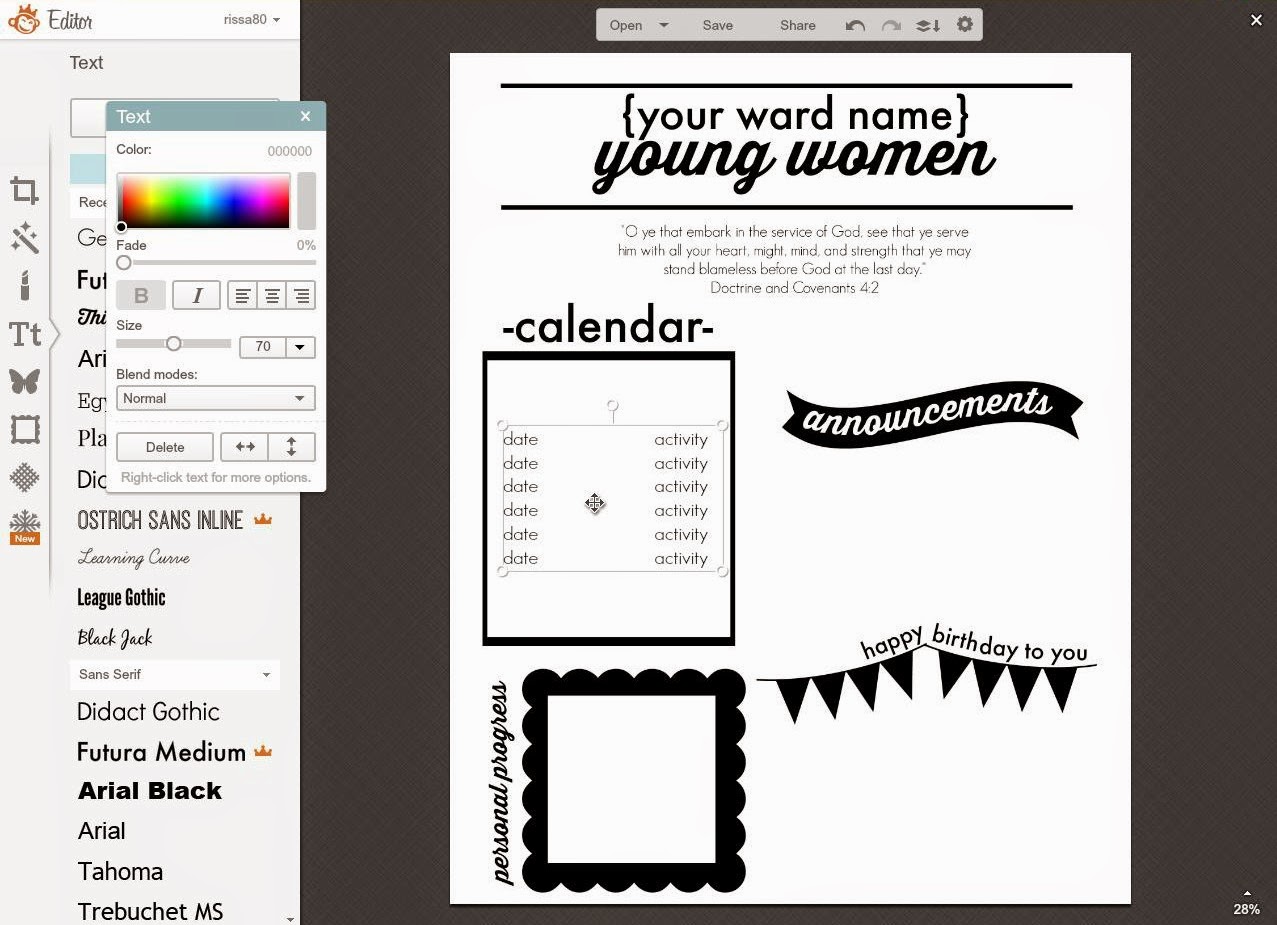Click the -calendar- heading on canvas
This screenshot has height=925, width=1277.
click(608, 326)
